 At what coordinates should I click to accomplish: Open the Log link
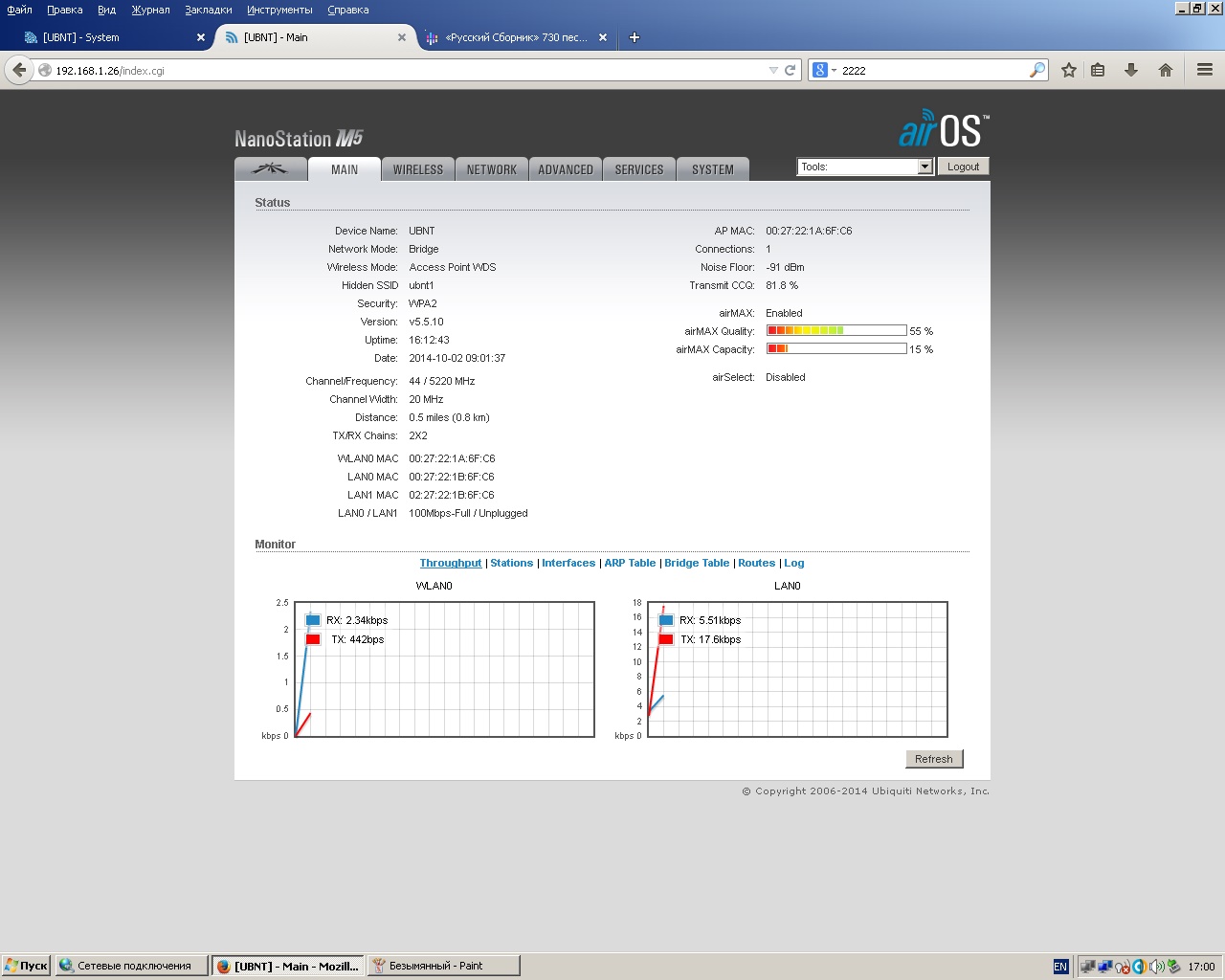[x=794, y=563]
